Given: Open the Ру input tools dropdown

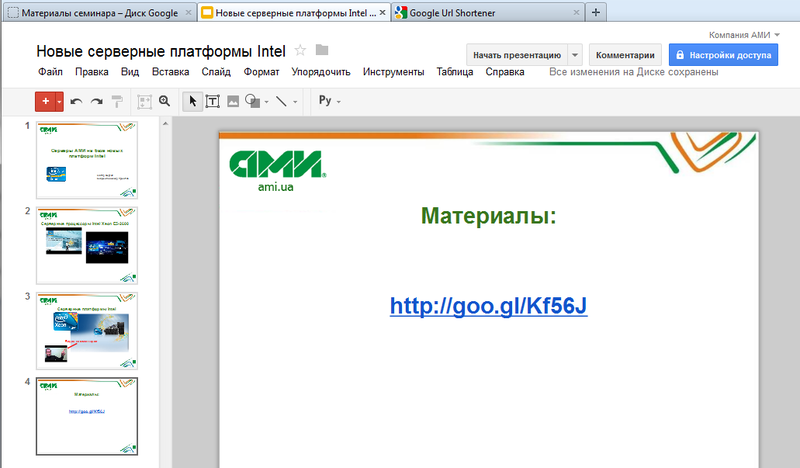Looking at the screenshot, I should [330, 101].
